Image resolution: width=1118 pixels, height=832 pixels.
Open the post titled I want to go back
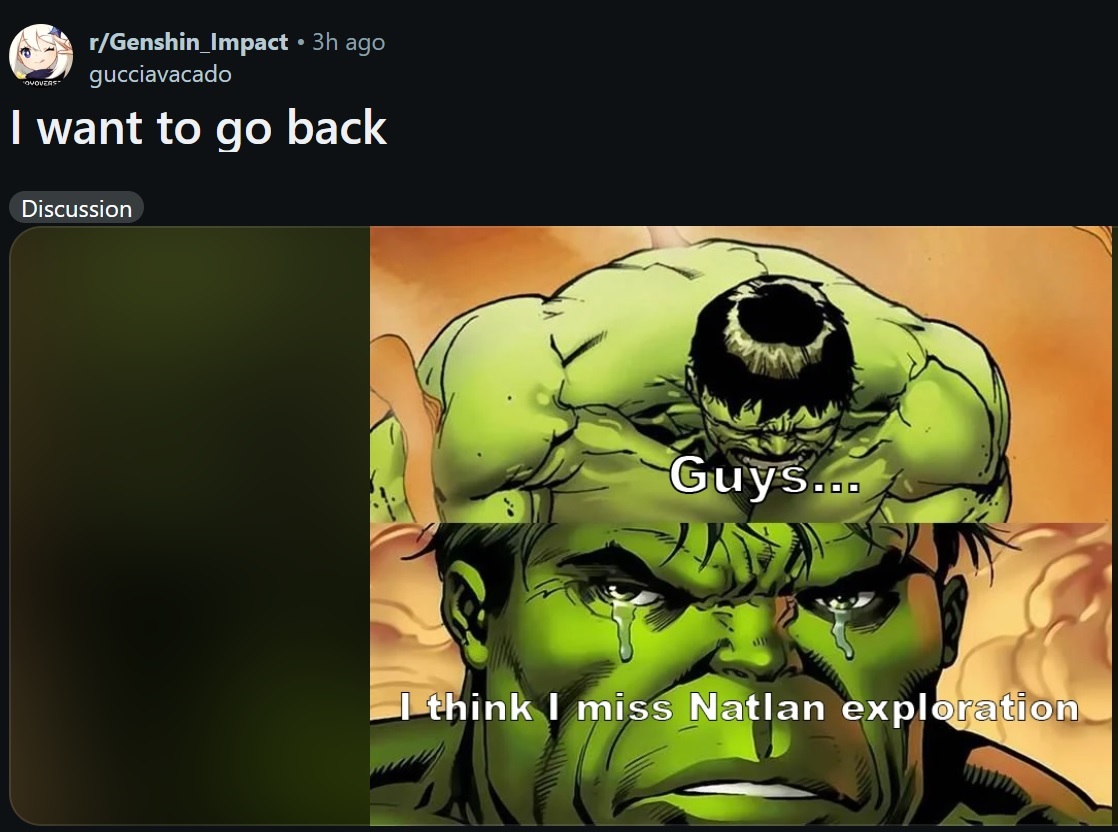[x=198, y=128]
